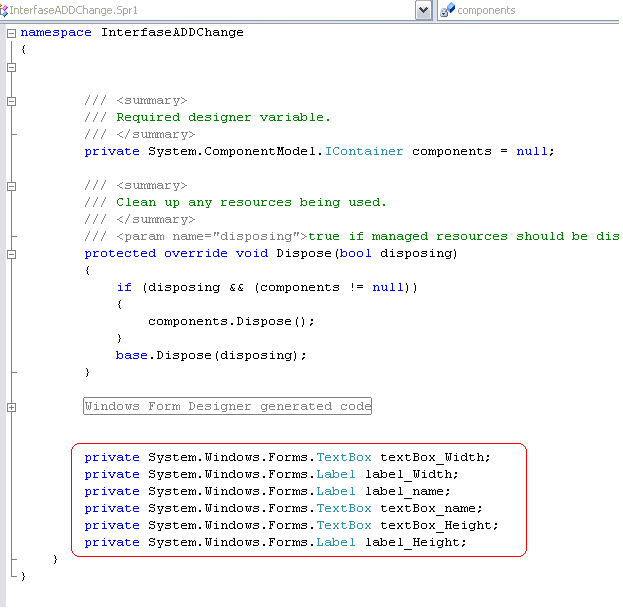Click the 'InterfaseADDChange.Spr1' class selector text
The width and height of the screenshot is (623, 610).
74,10
